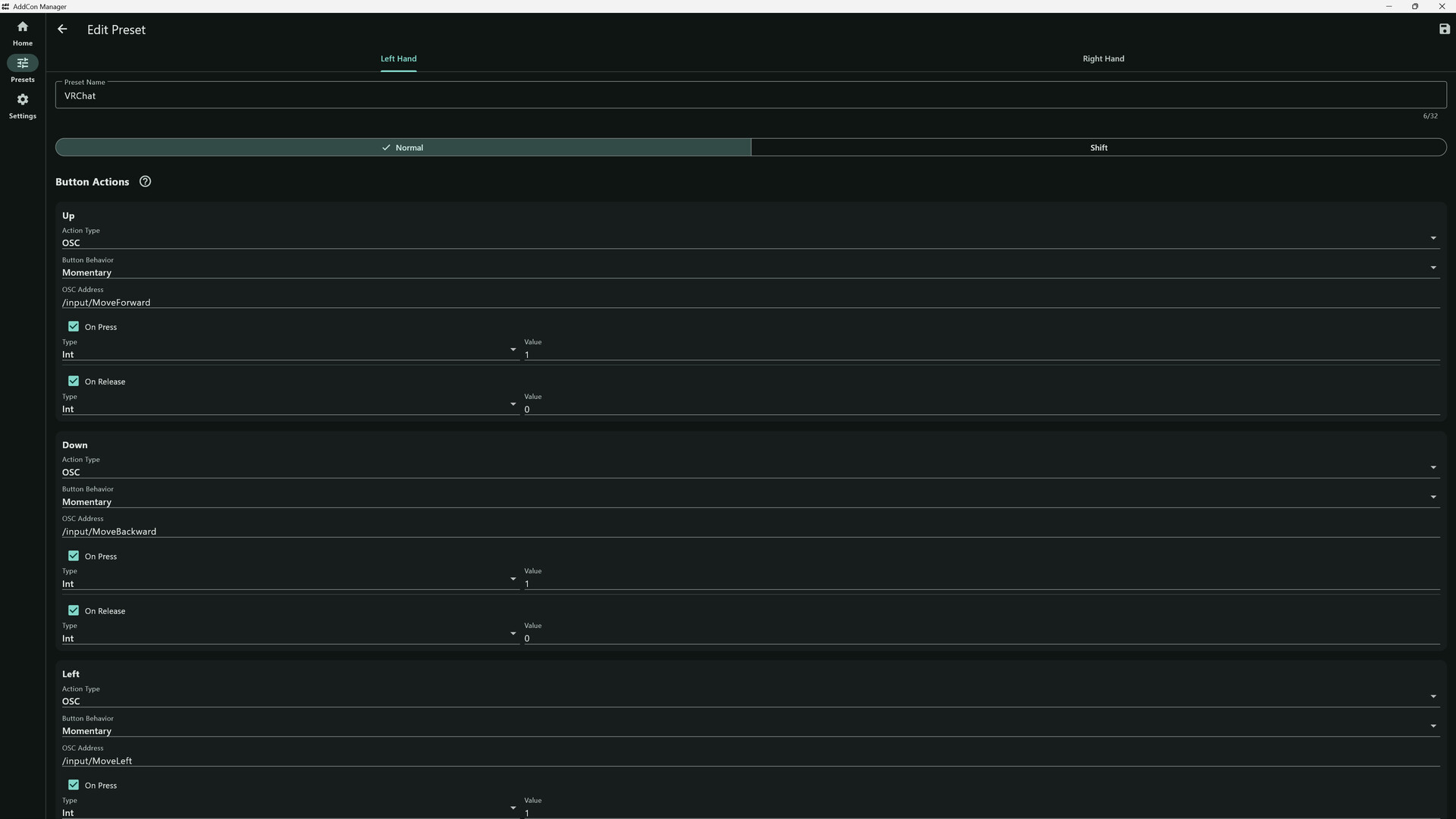
Task: Toggle On Release checkbox under Down
Action: [x=74, y=610]
